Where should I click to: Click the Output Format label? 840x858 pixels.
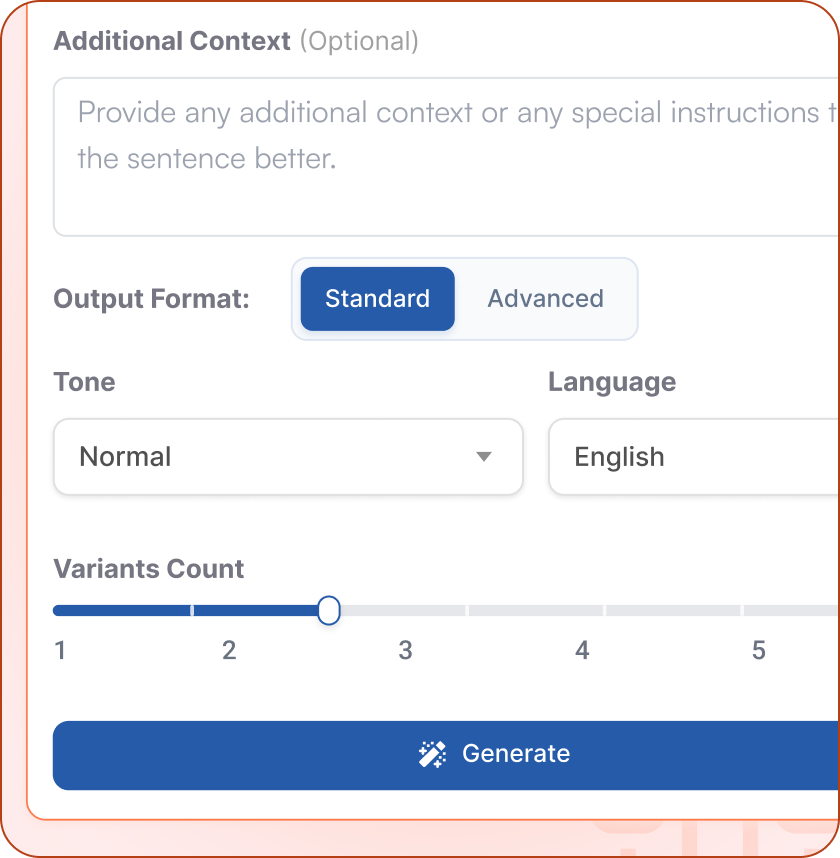pos(151,298)
